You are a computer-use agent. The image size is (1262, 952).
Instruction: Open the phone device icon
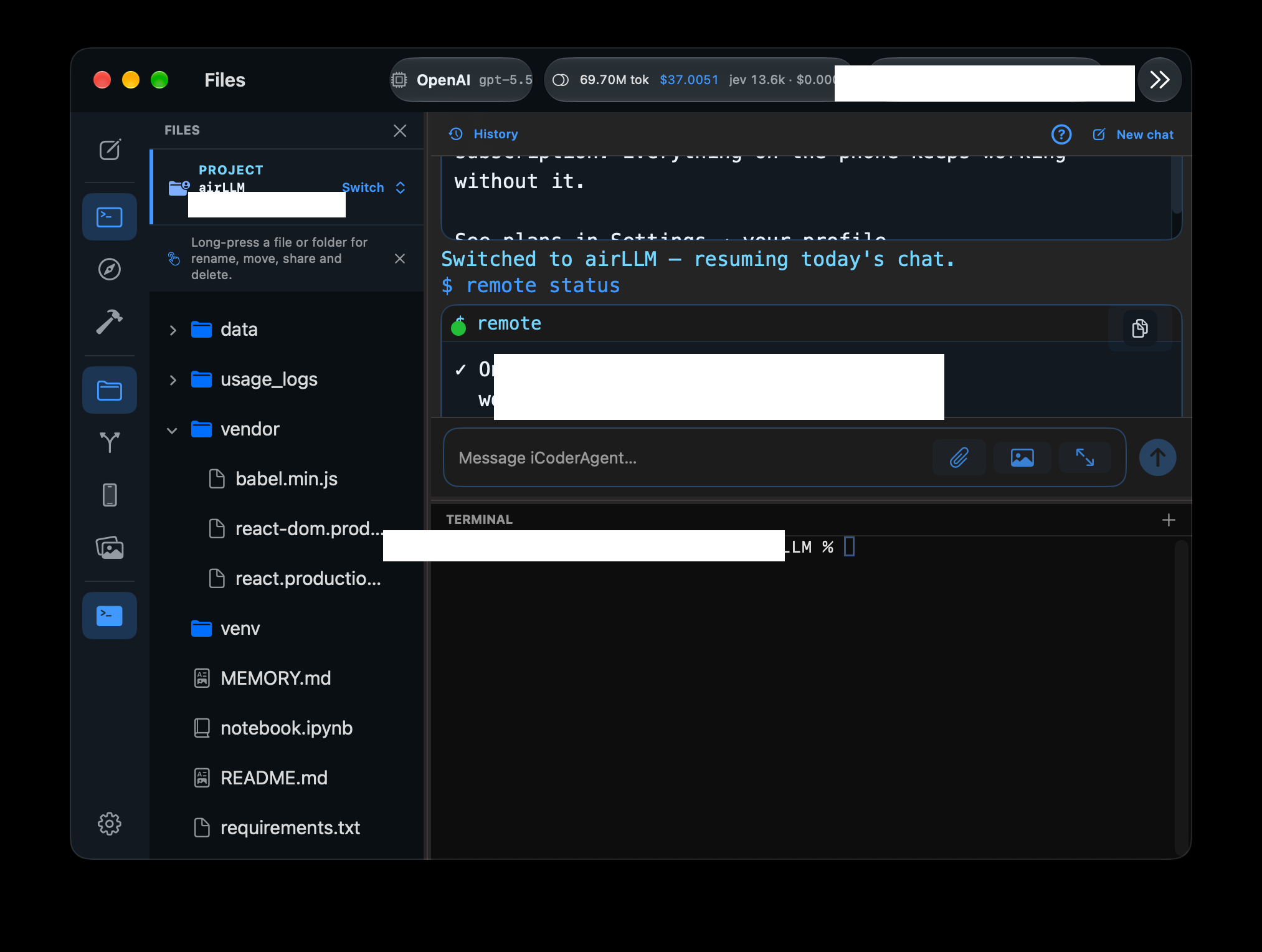coord(110,495)
